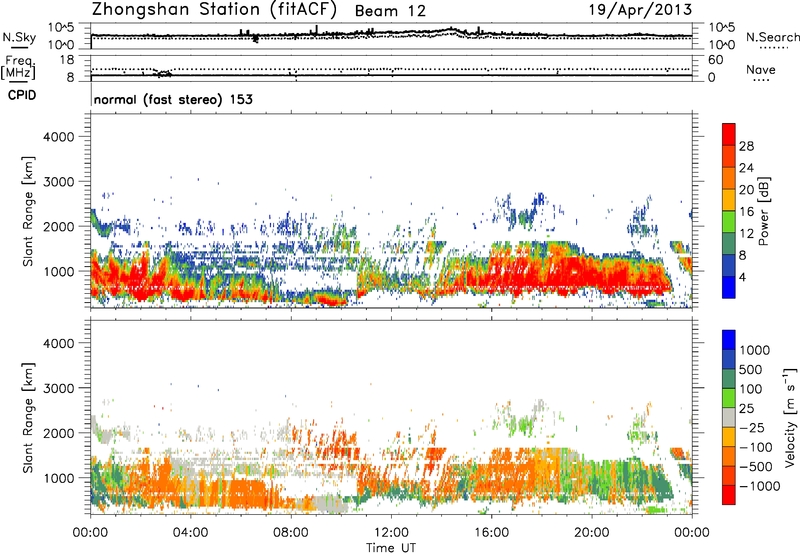The width and height of the screenshot is (800, 554).
Task: Click the red top segment of Power color bar
Action: click(729, 134)
